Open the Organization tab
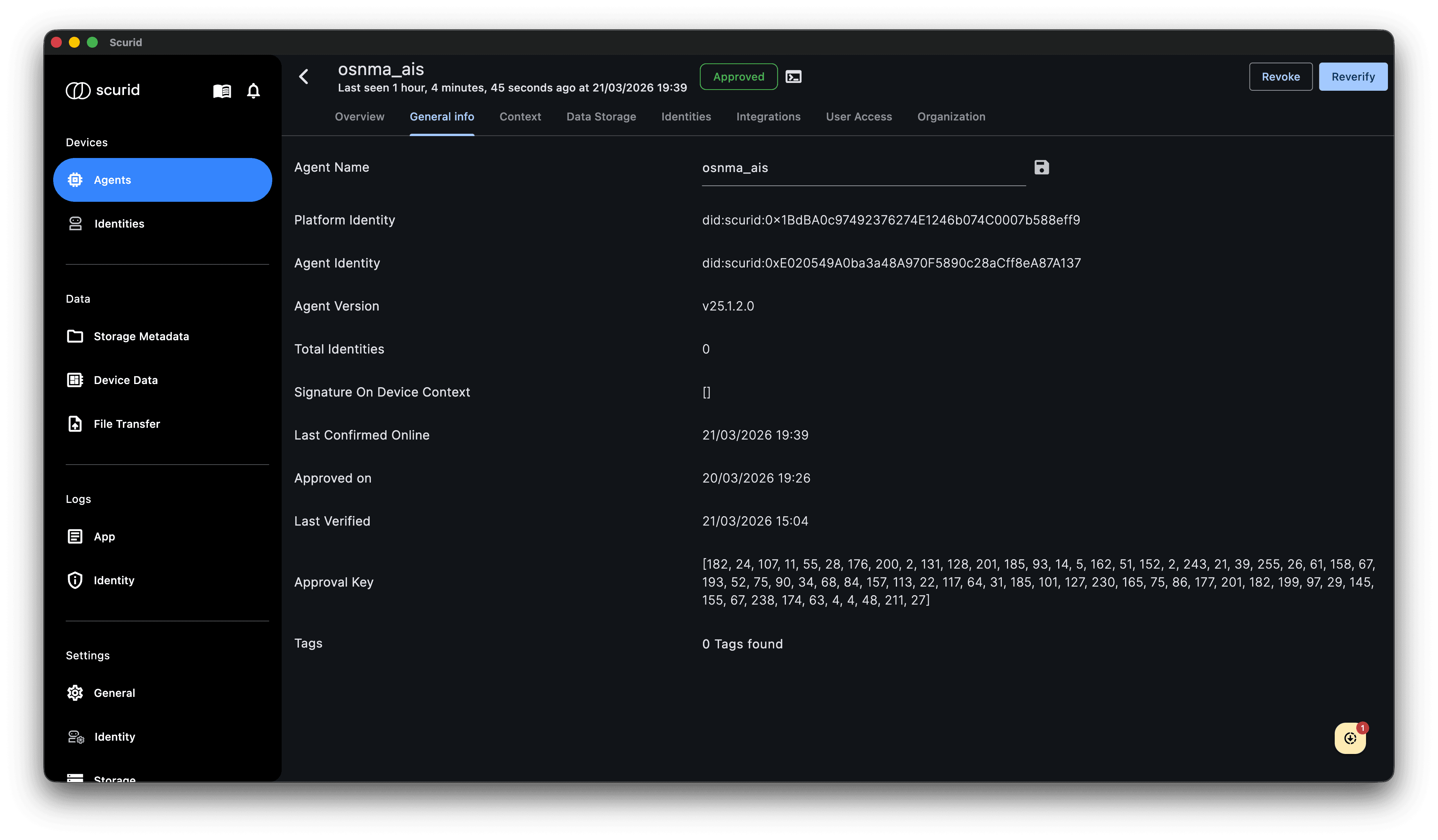The width and height of the screenshot is (1438, 840). pyautogui.click(x=951, y=116)
